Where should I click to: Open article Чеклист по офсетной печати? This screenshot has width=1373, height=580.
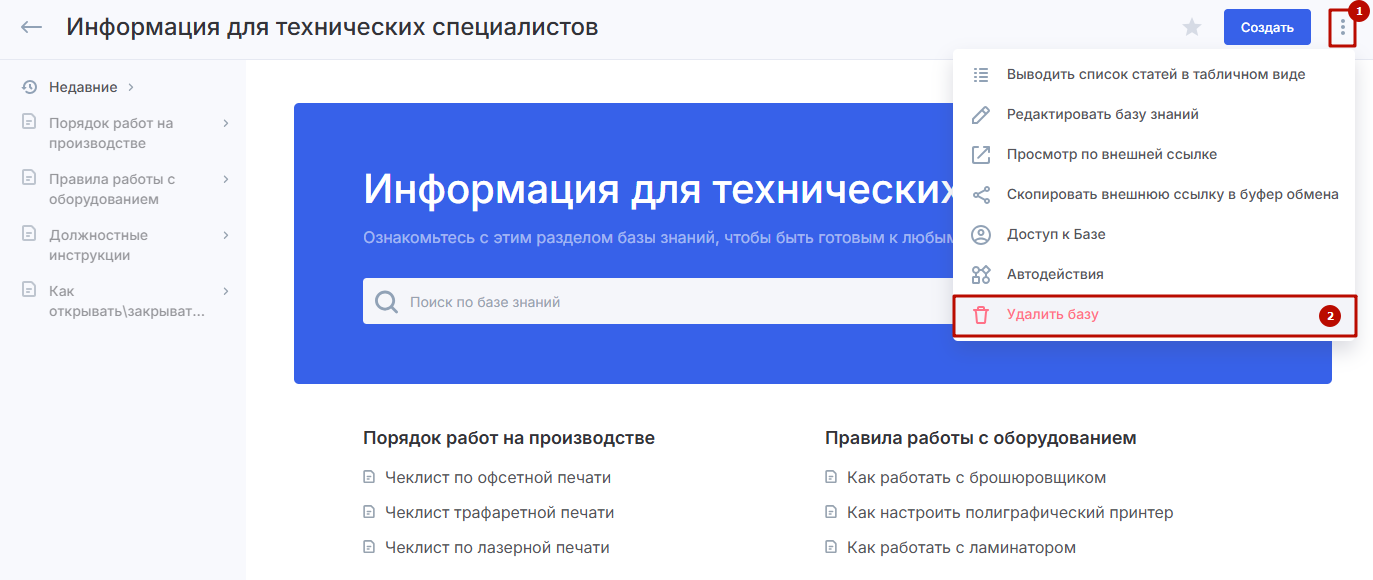[x=497, y=478]
